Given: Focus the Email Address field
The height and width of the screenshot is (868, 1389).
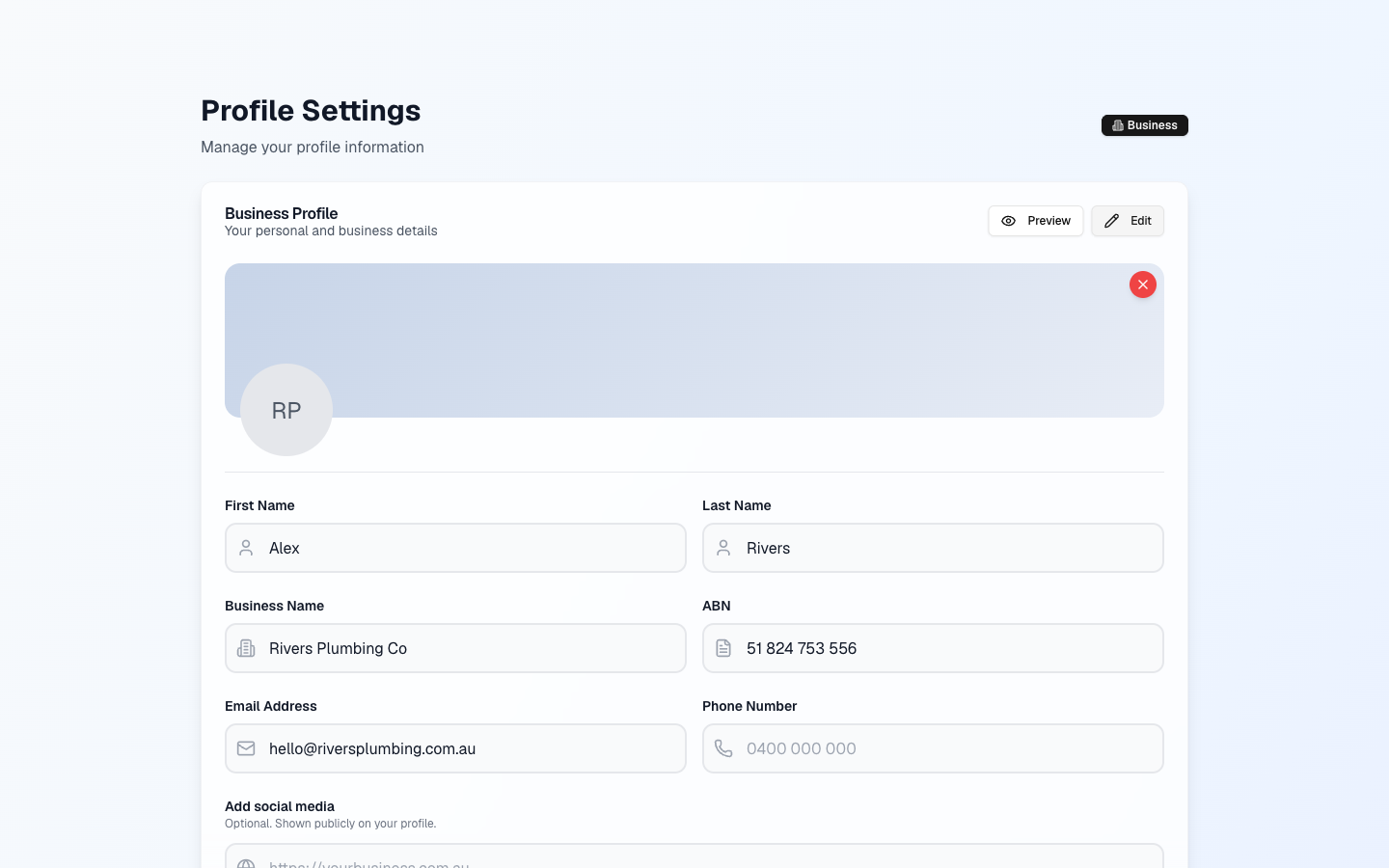Looking at the screenshot, I should point(455,748).
